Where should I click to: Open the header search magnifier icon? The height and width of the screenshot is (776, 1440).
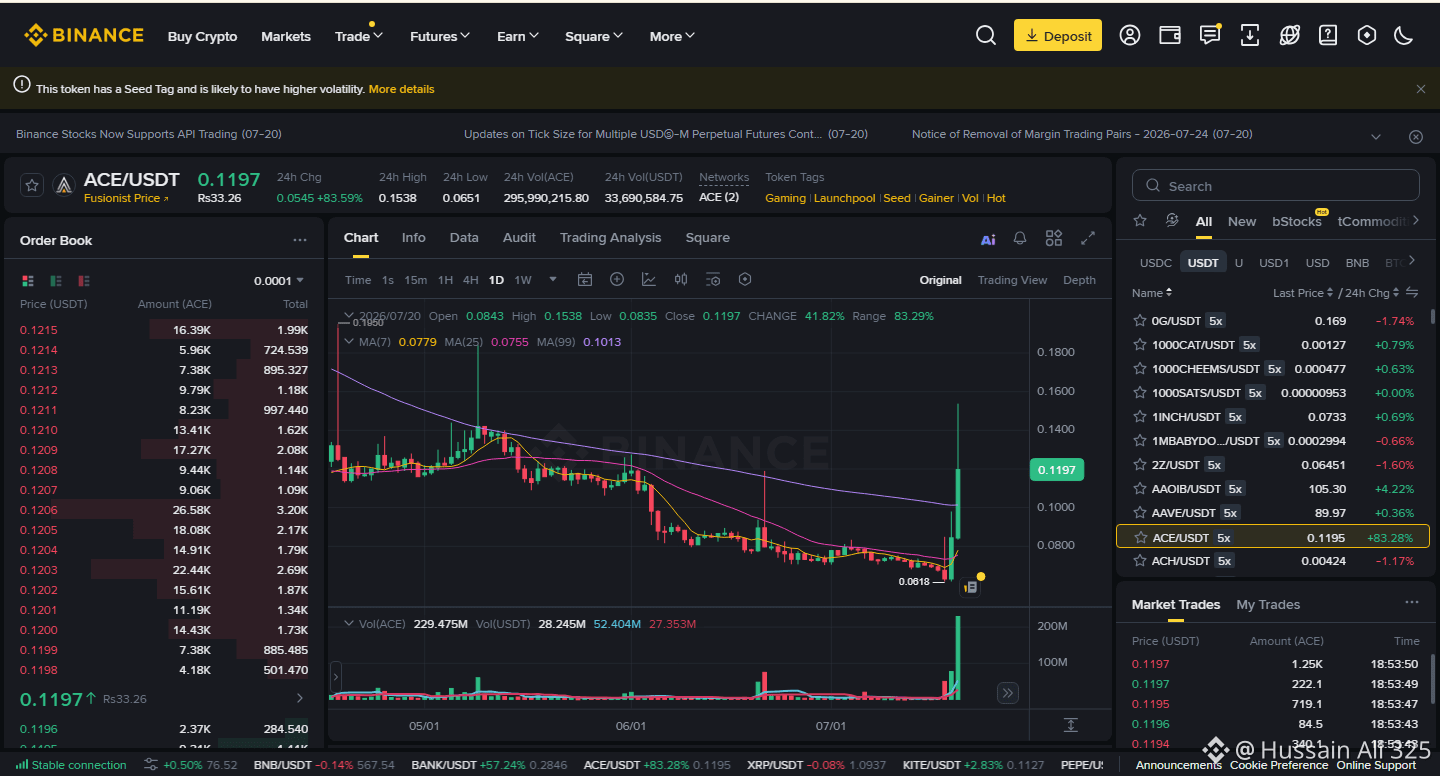pos(986,35)
